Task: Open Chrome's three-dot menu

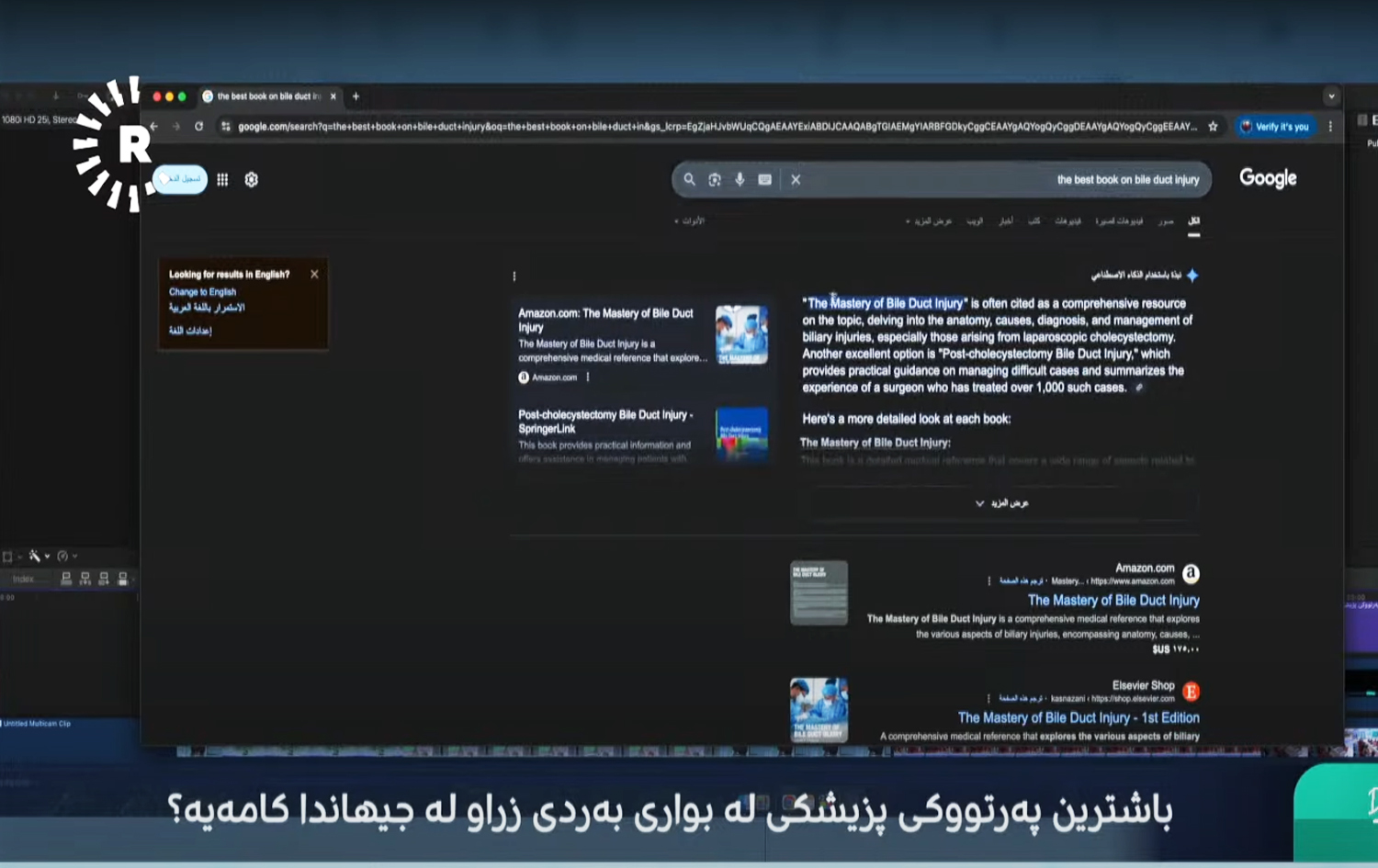Action: point(1330,127)
